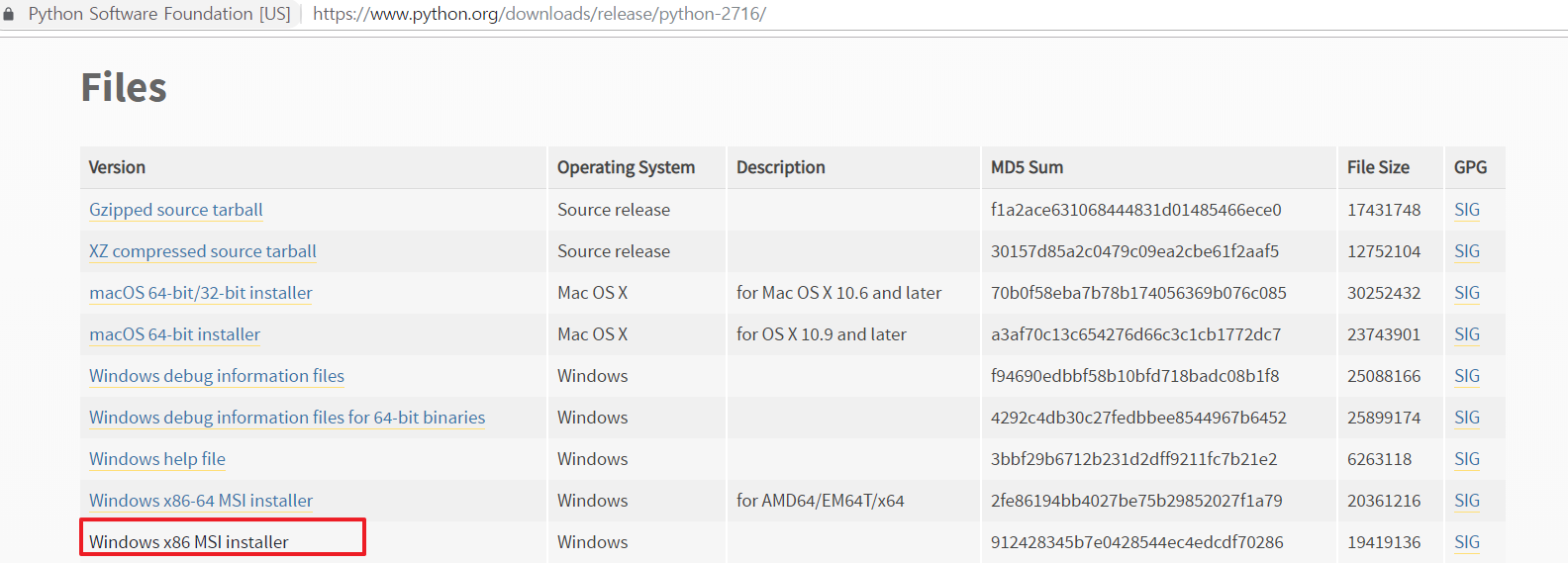Download Windows x86 MSI installer
This screenshot has height=563, width=1568.
189,542
